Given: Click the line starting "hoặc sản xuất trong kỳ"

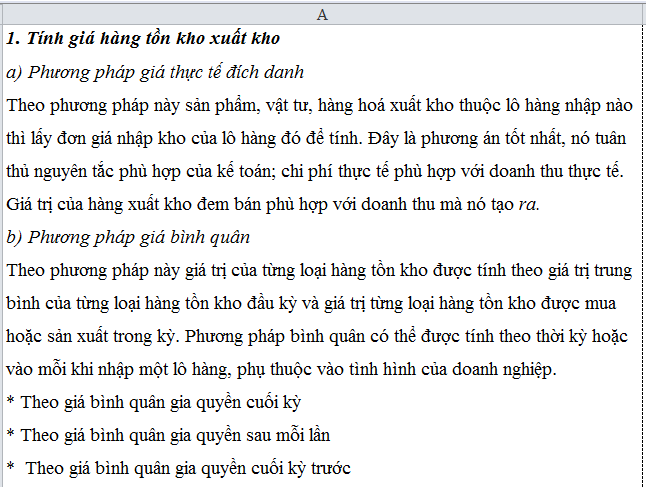Looking at the screenshot, I should click(x=317, y=337).
